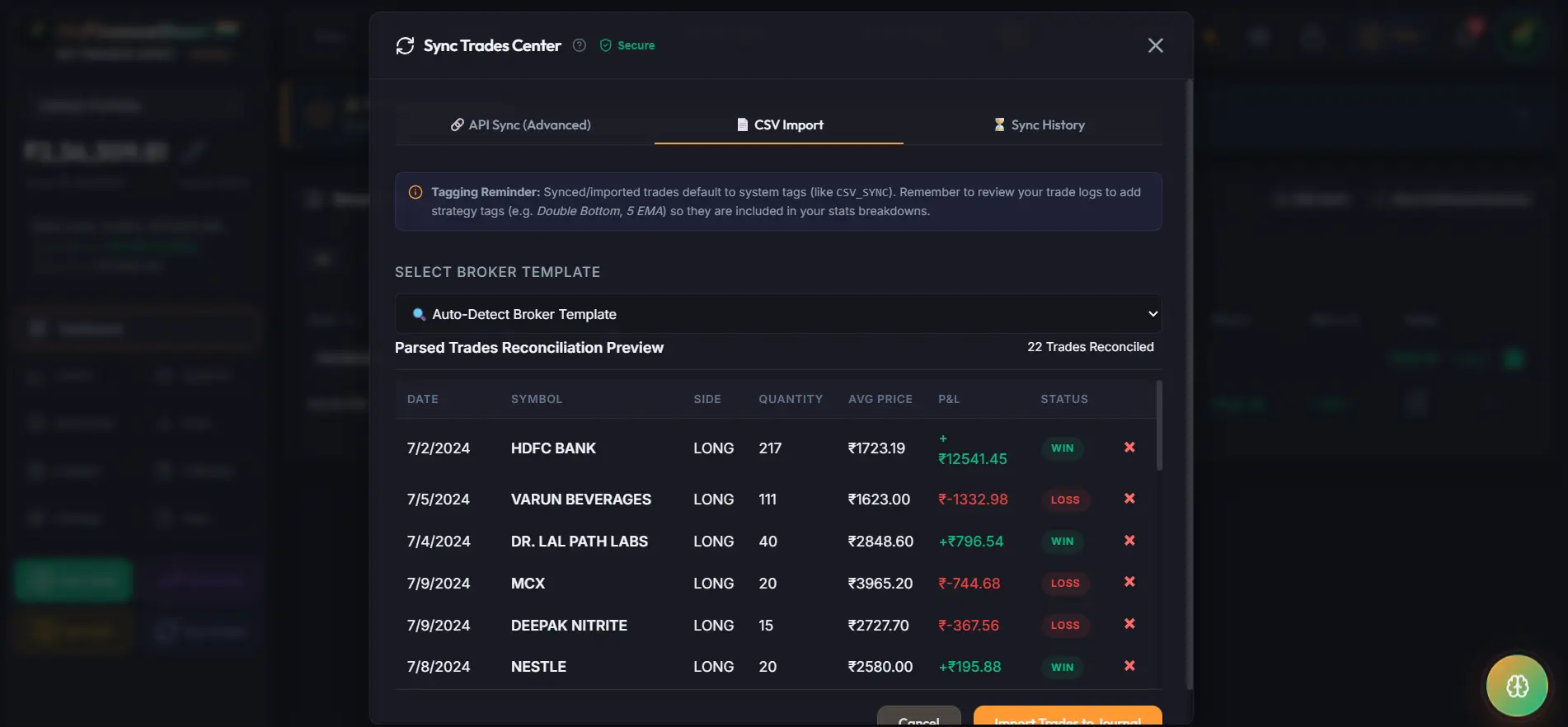Click the DATE column header

[x=423, y=399]
